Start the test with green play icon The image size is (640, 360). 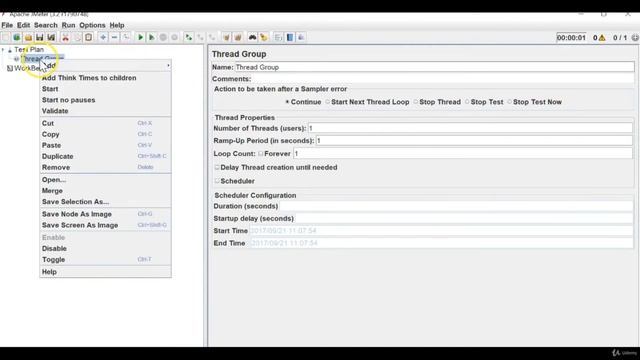(x=140, y=38)
